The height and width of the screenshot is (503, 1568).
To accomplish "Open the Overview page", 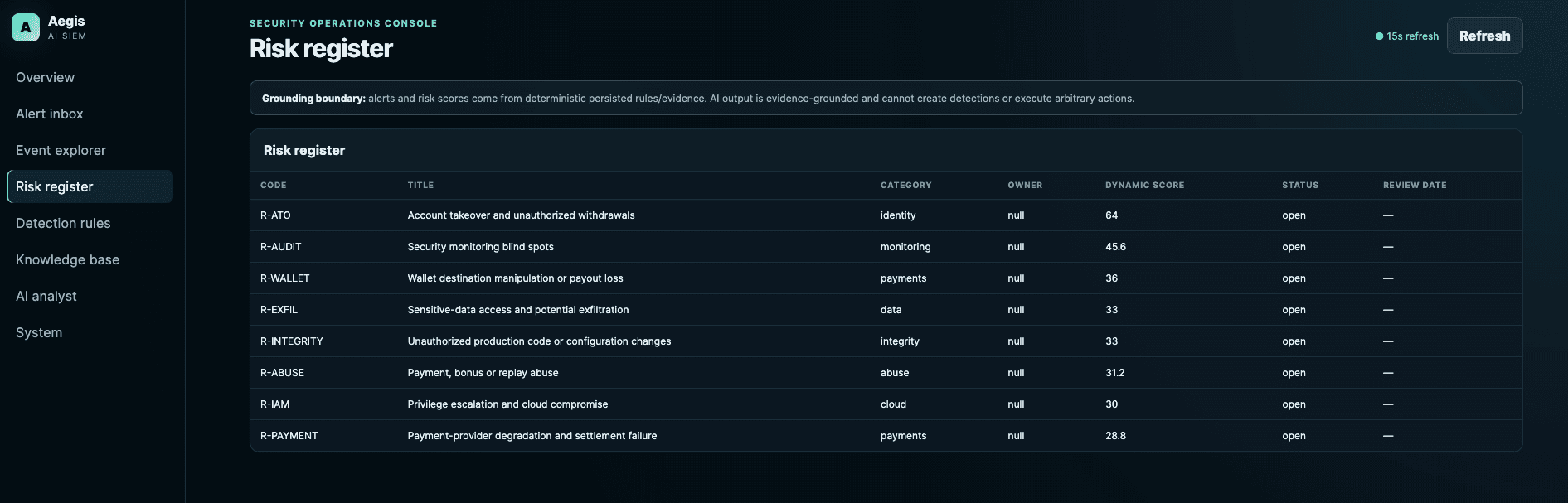I will [x=45, y=77].
